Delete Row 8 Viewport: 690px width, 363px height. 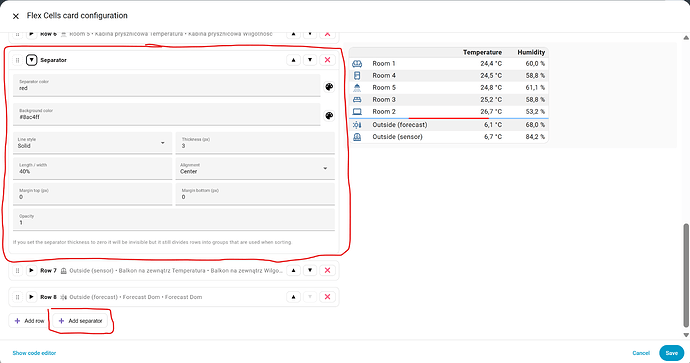point(327,297)
